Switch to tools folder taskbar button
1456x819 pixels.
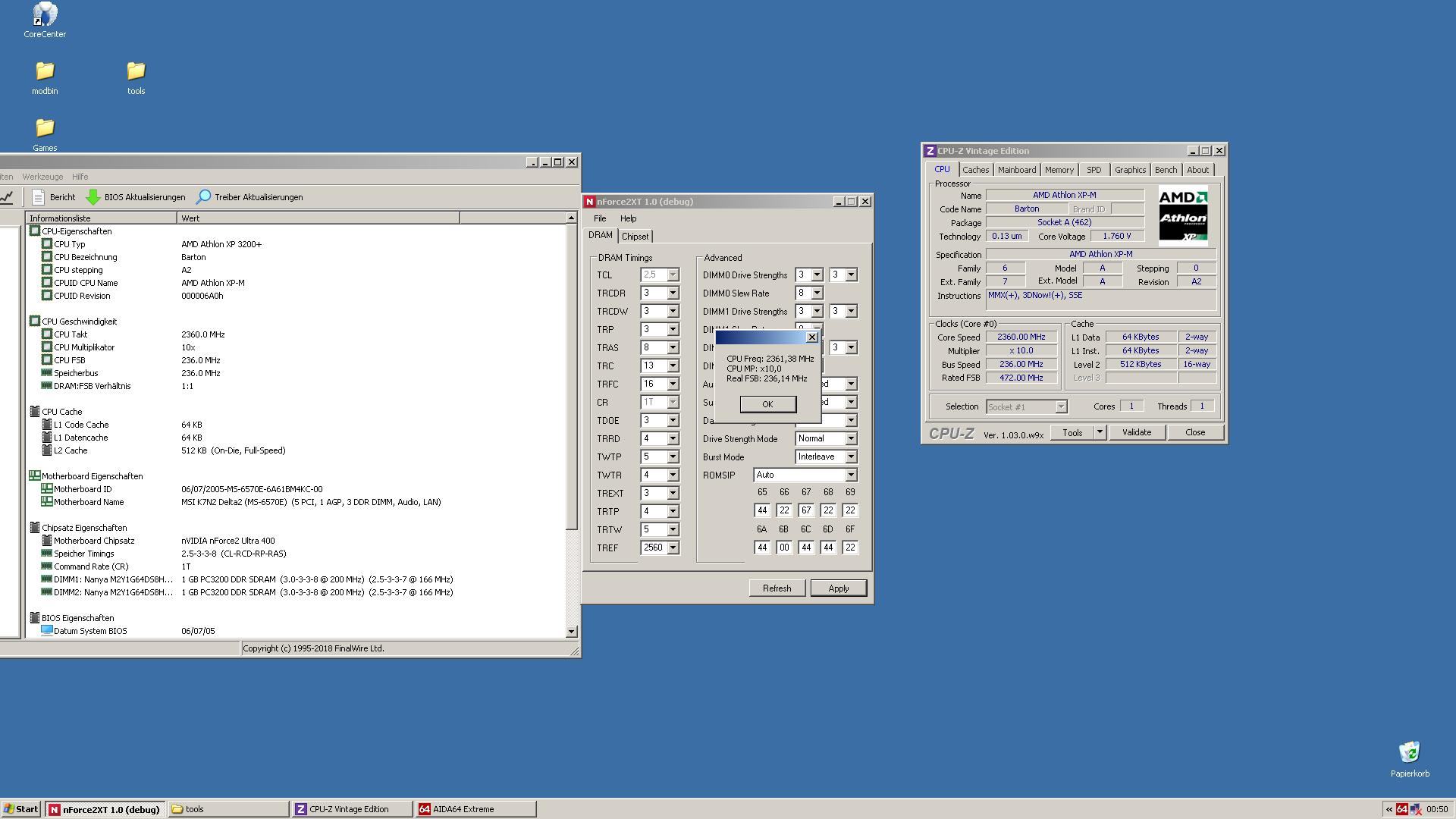(x=228, y=809)
